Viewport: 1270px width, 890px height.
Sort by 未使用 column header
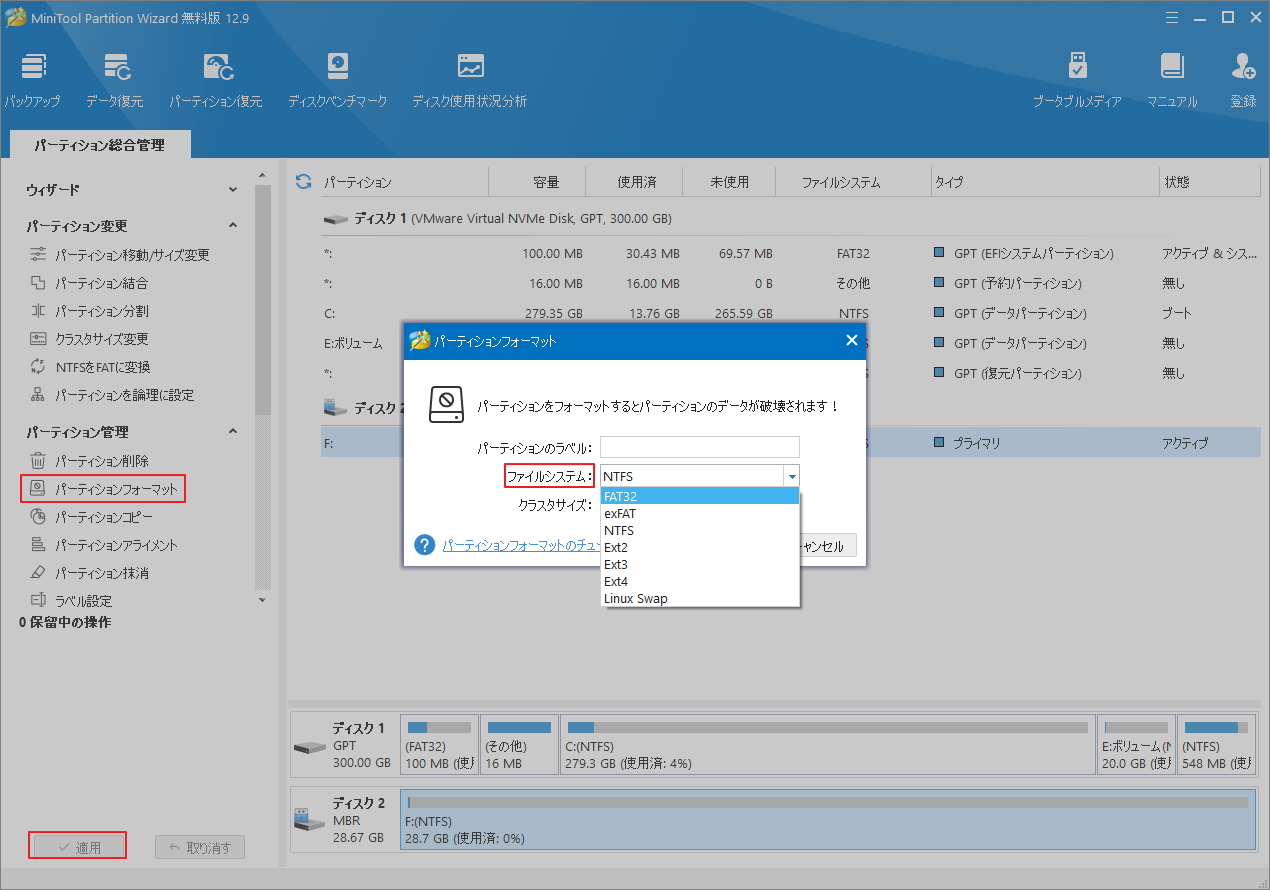[x=729, y=182]
